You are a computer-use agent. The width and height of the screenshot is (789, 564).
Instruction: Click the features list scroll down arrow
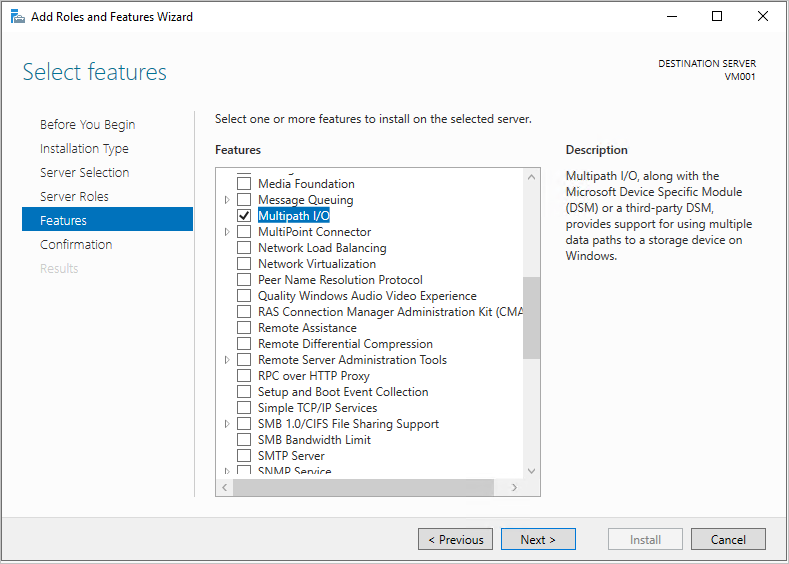(x=531, y=471)
